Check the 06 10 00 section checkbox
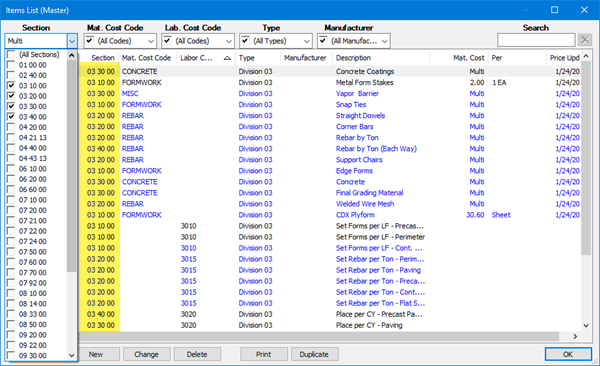Screen dimensions: 600x366 tap(11, 168)
